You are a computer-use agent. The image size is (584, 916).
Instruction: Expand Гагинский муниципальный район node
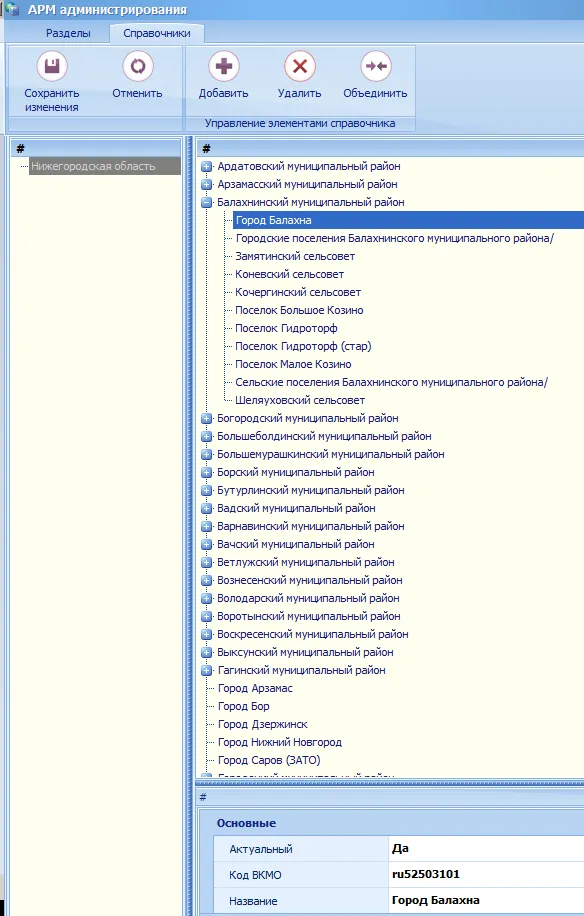[206, 671]
